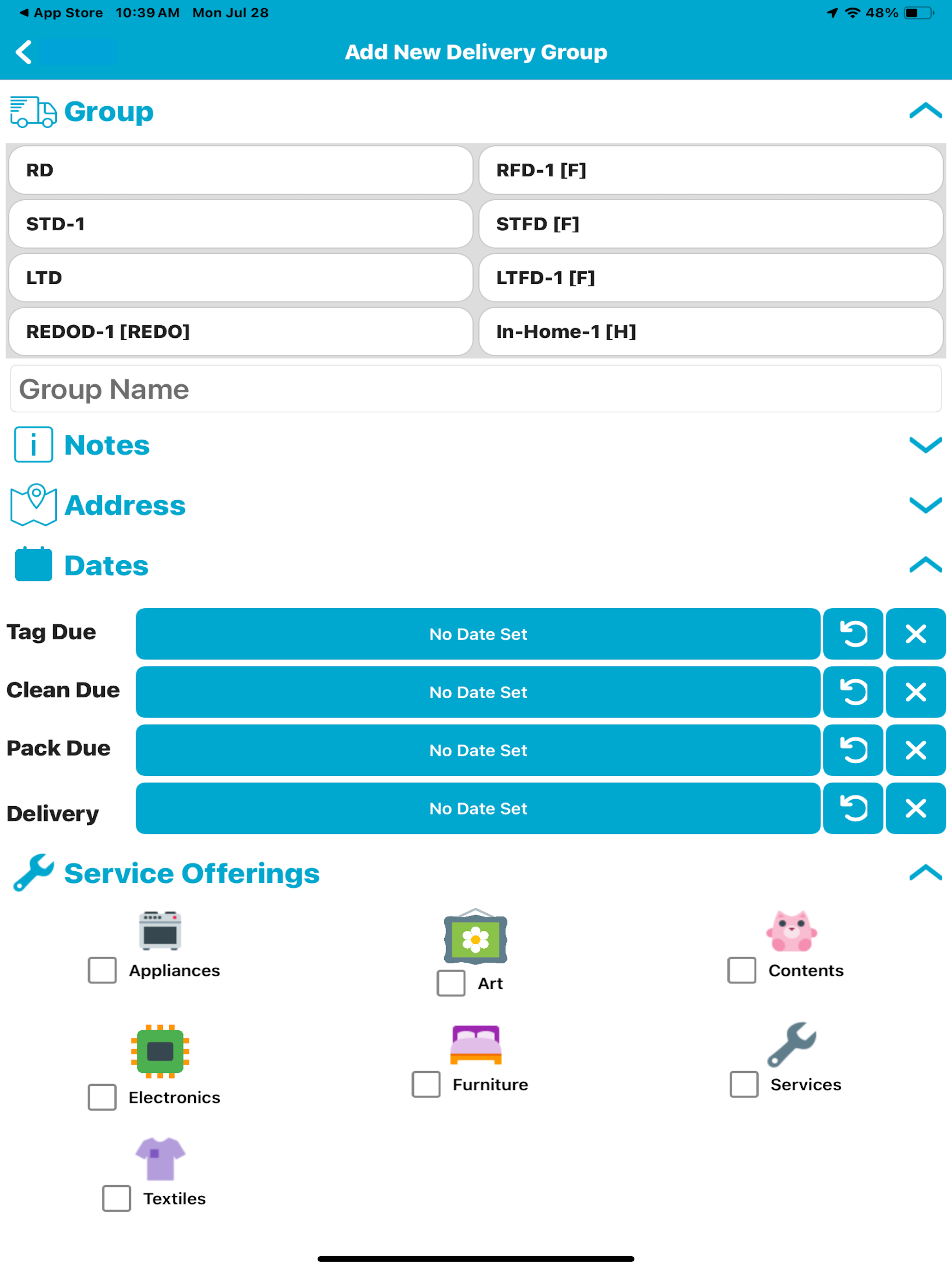This screenshot has height=1270, width=952.
Task: Toggle the Electronics checkbox
Action: (102, 1097)
